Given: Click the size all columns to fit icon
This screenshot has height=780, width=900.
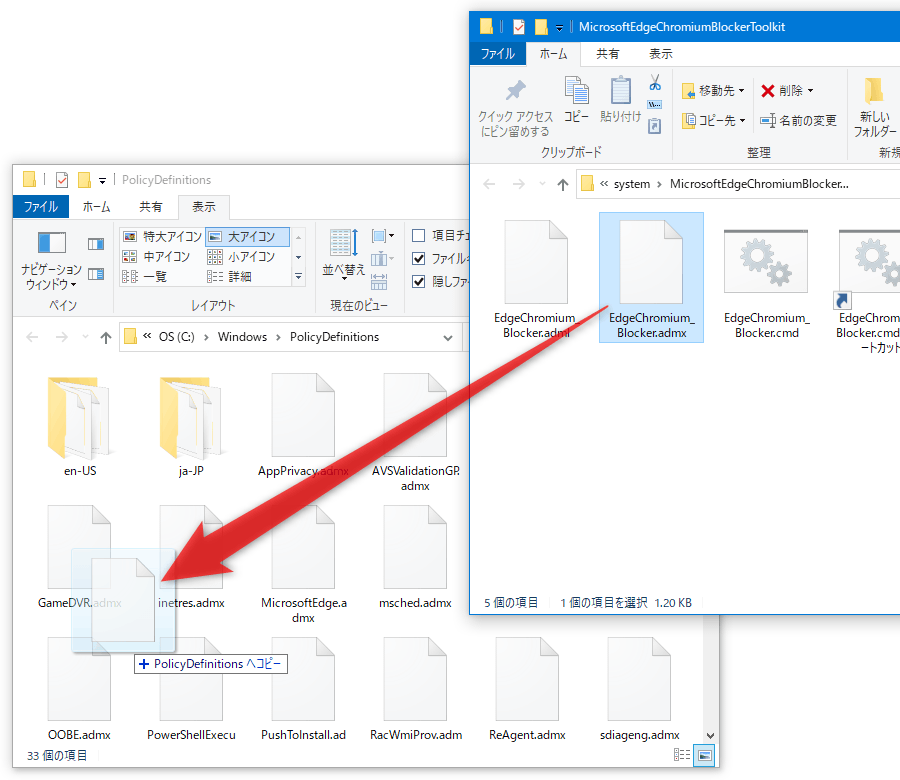Looking at the screenshot, I should click(x=379, y=282).
